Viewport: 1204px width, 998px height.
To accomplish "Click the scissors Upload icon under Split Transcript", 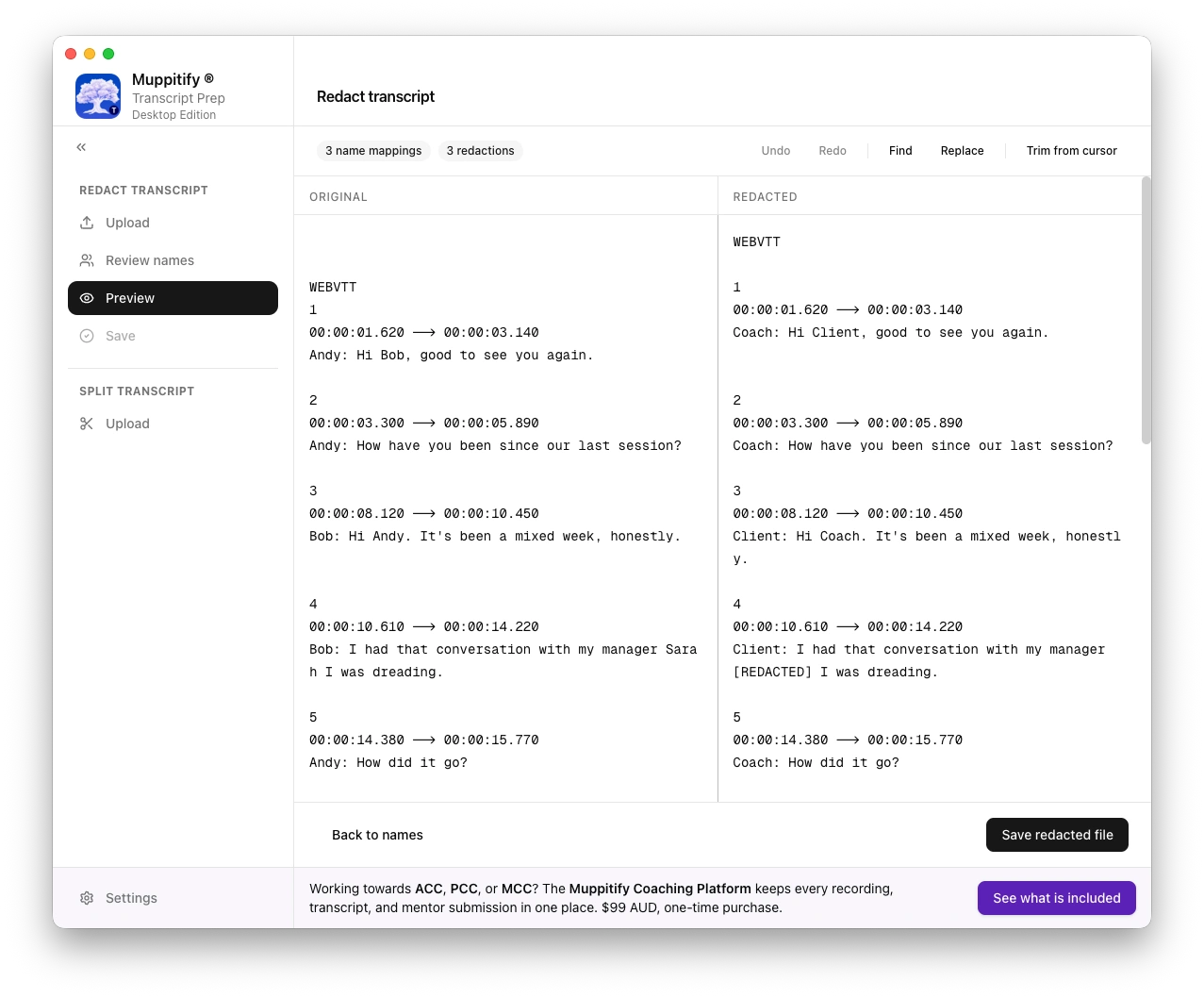I will tap(88, 423).
